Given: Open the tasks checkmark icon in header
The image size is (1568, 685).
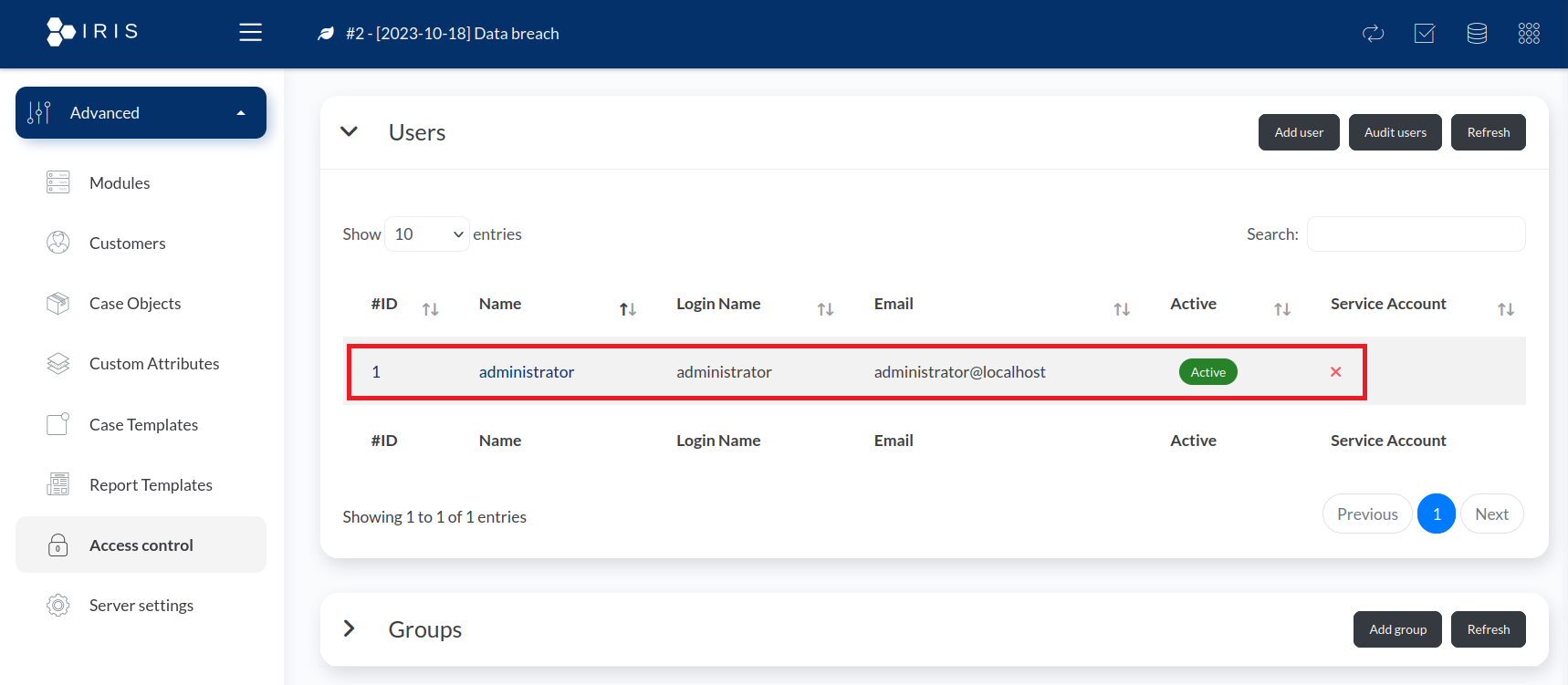Looking at the screenshot, I should click(1424, 34).
